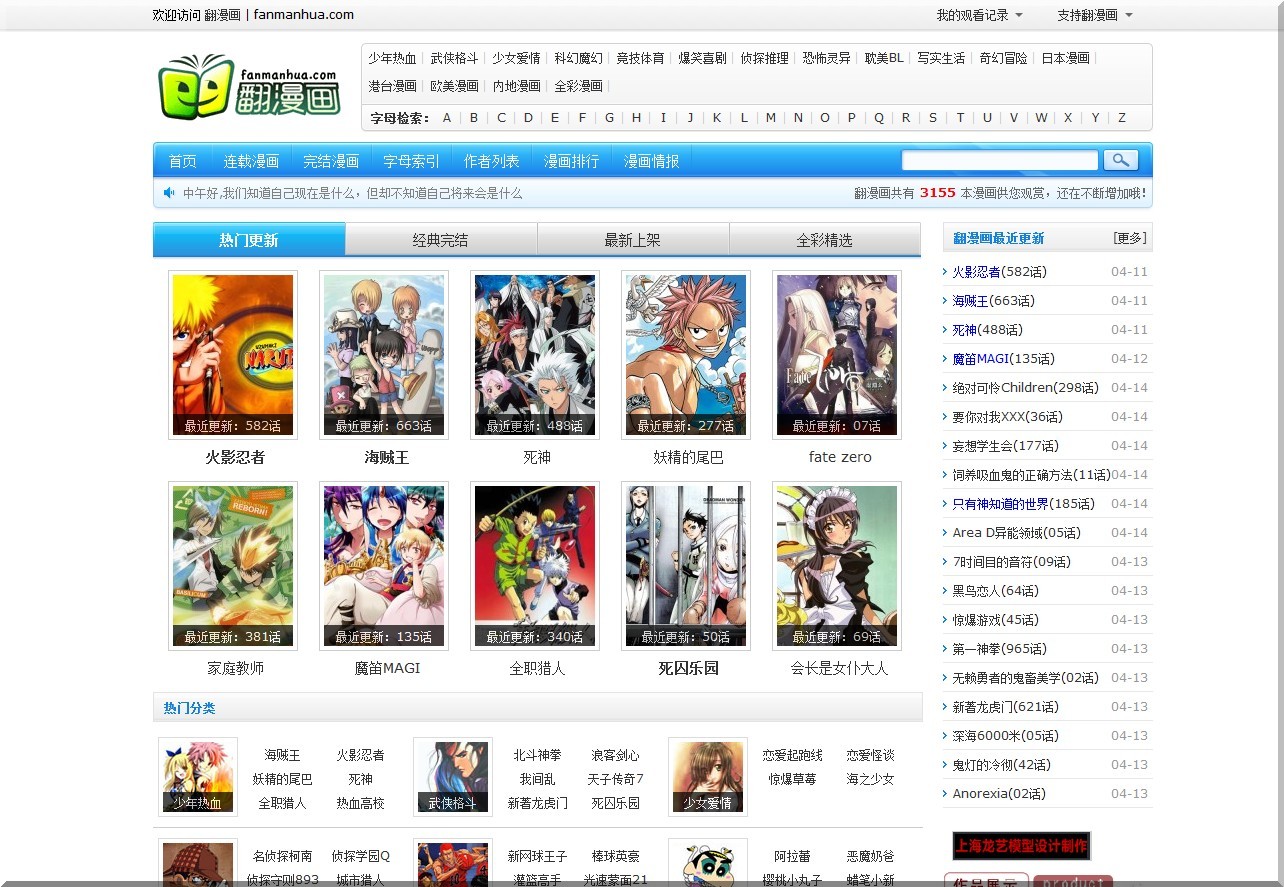Expand the 我的观看记录 dropdown

(979, 15)
